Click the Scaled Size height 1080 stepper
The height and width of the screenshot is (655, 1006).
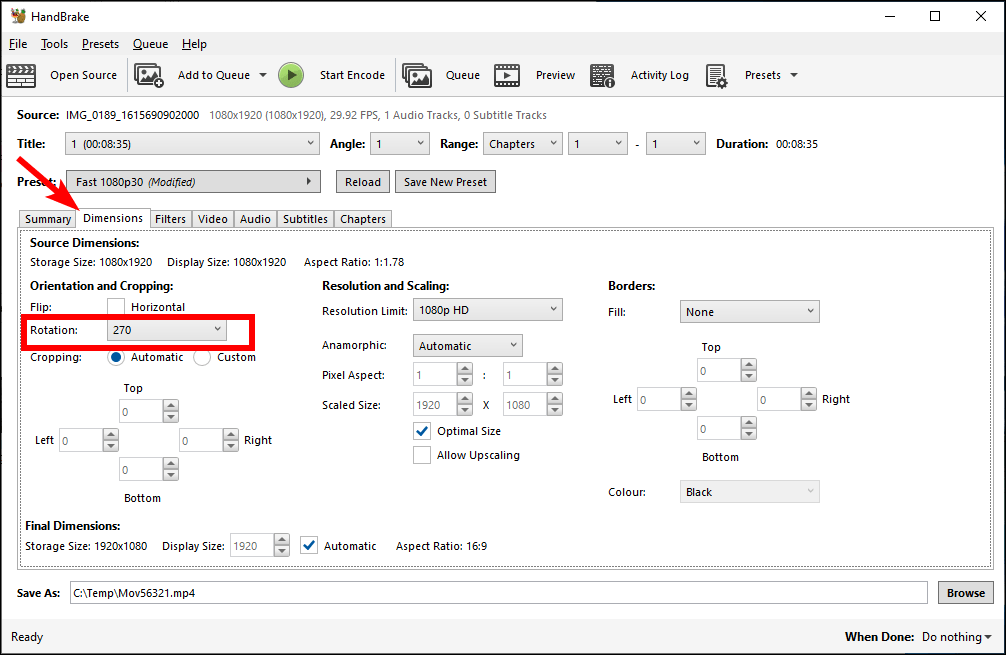coord(555,404)
